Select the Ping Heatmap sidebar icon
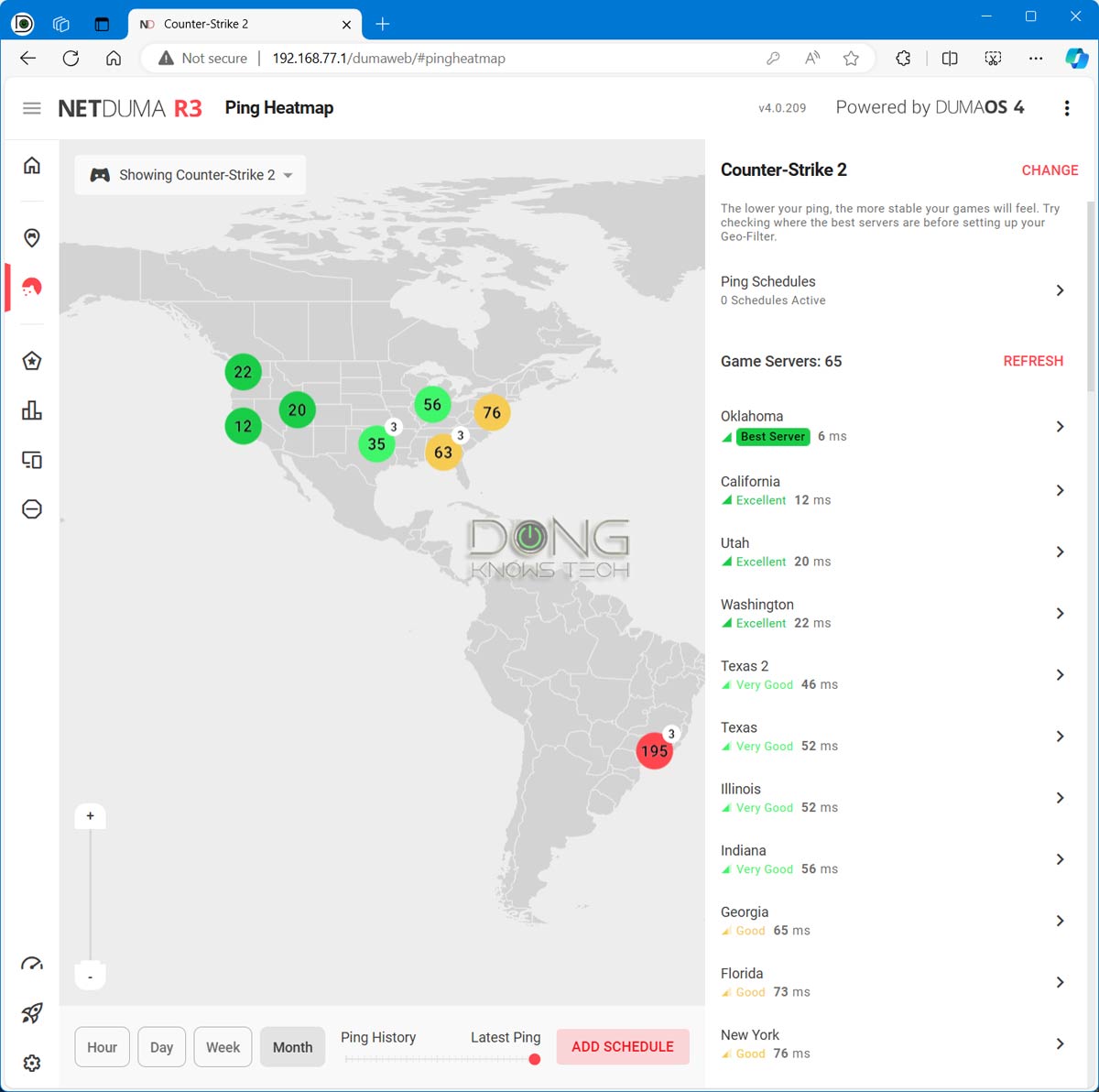This screenshot has width=1099, height=1092. (32, 288)
